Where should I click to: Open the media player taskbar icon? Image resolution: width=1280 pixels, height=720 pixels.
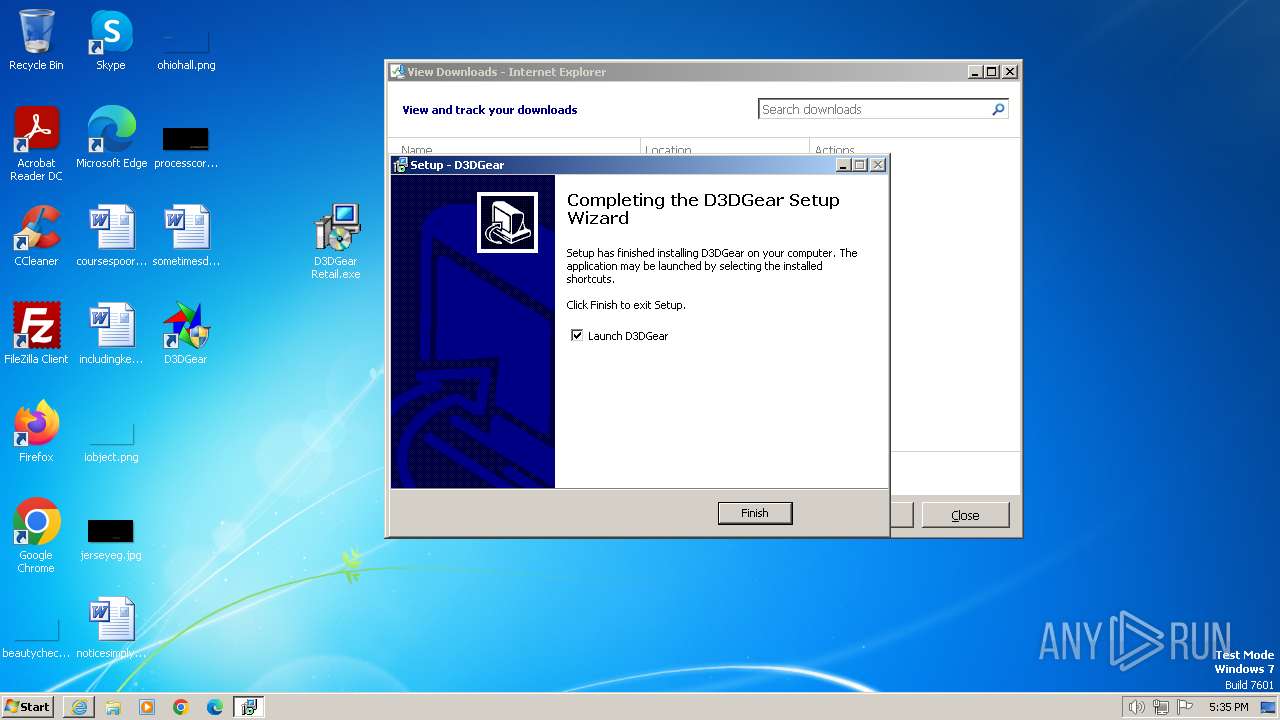click(147, 707)
